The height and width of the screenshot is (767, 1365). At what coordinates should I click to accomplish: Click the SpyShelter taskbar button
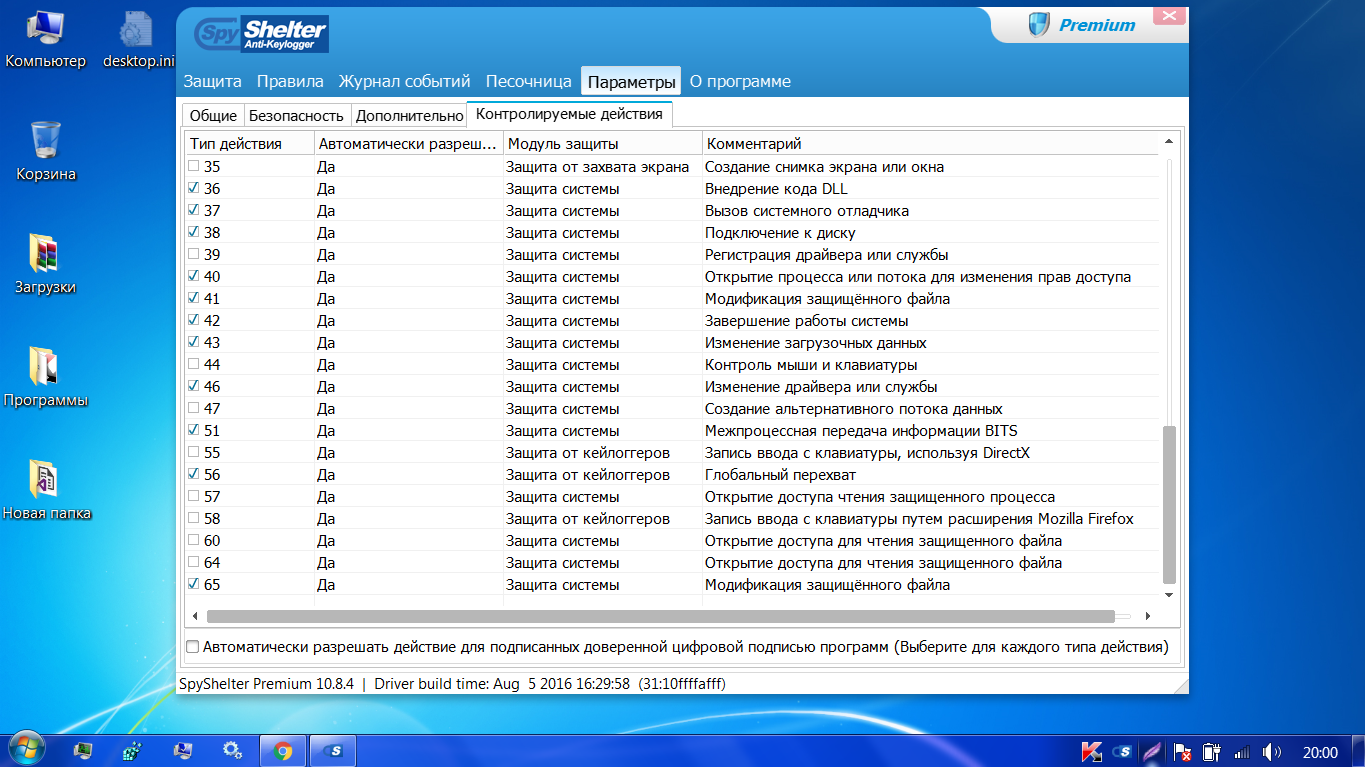(x=333, y=750)
